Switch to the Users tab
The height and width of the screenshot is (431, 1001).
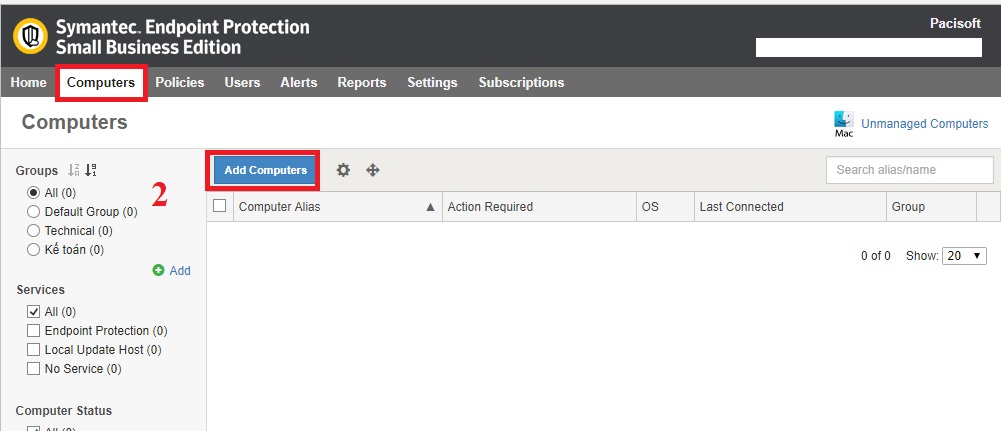[x=243, y=82]
